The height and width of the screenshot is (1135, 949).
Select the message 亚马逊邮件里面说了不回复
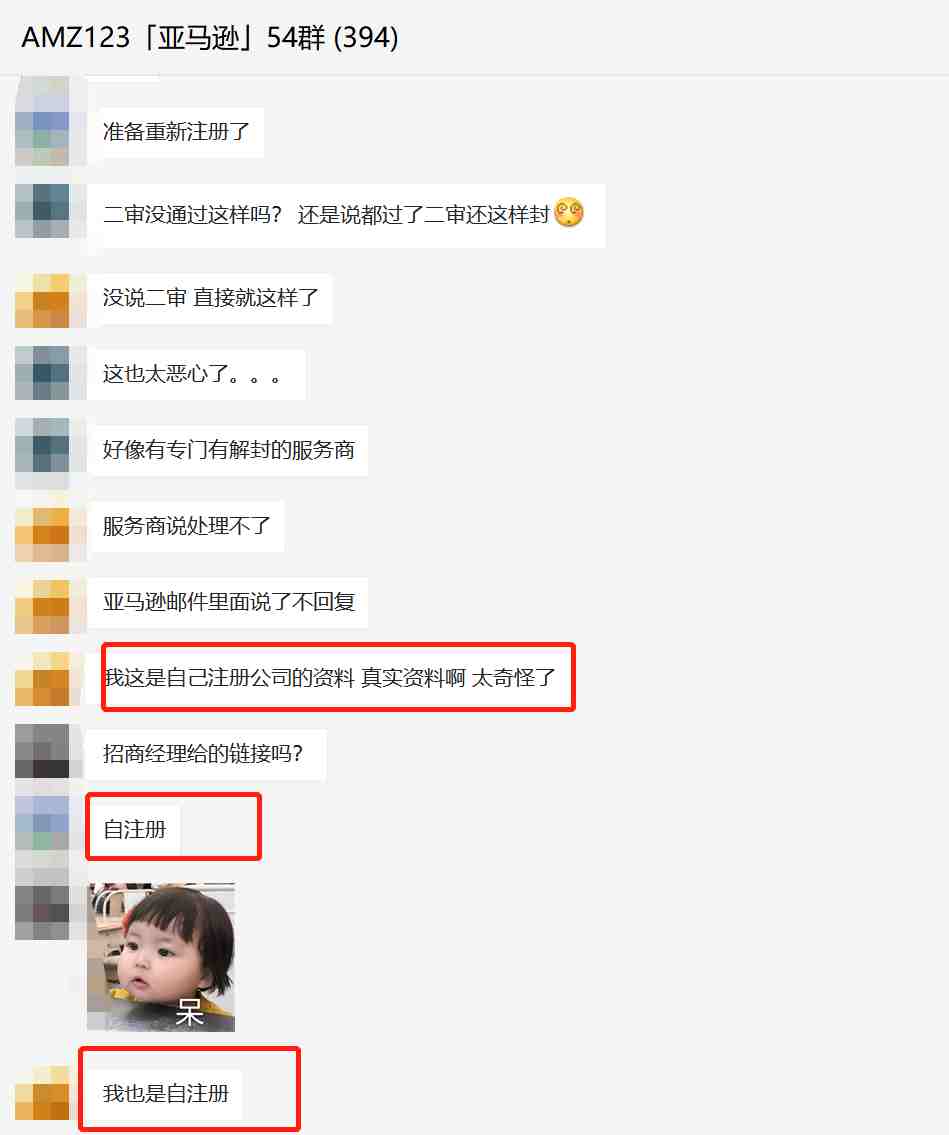click(x=228, y=602)
